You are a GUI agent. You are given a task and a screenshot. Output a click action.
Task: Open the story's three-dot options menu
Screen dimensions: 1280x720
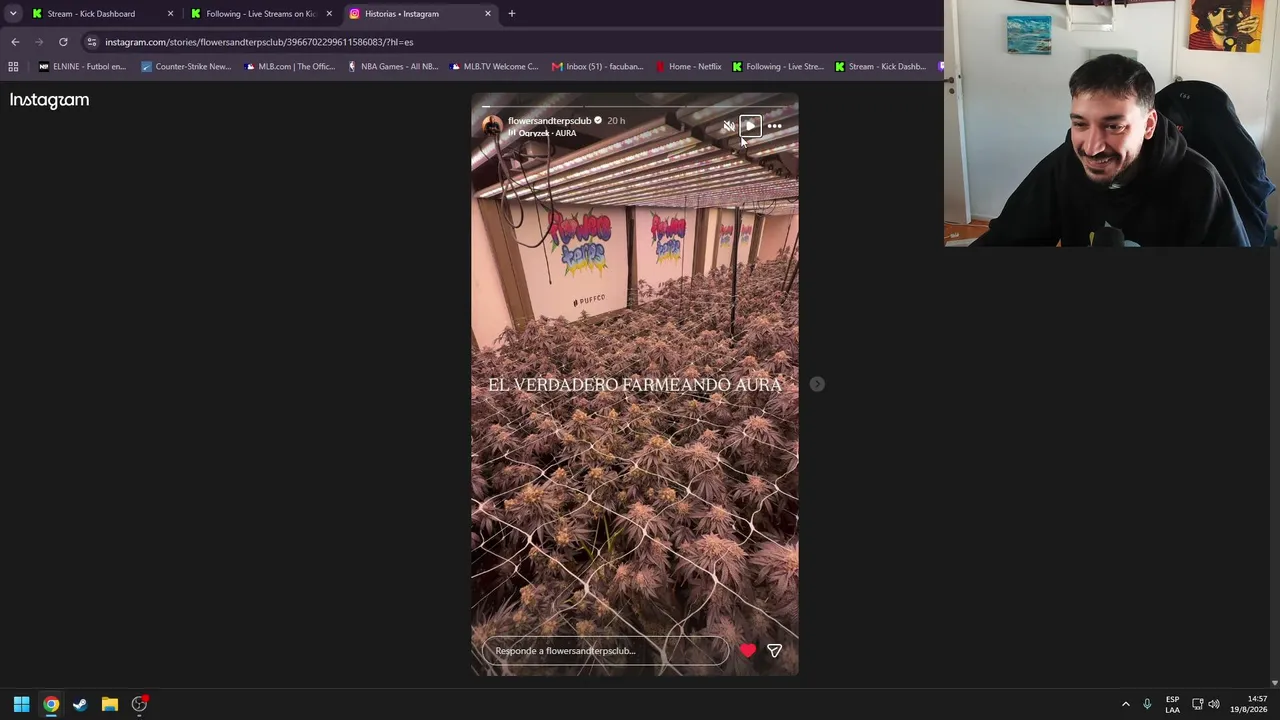point(774,126)
